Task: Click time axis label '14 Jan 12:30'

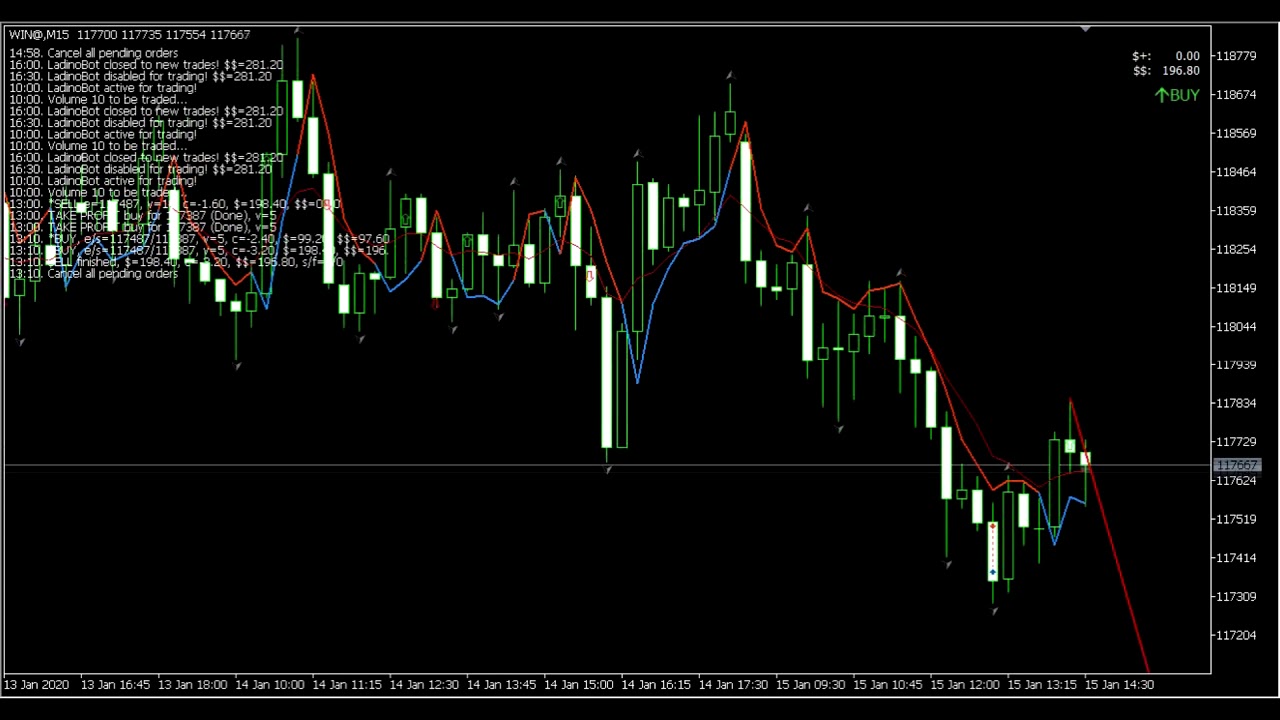Action: (424, 685)
